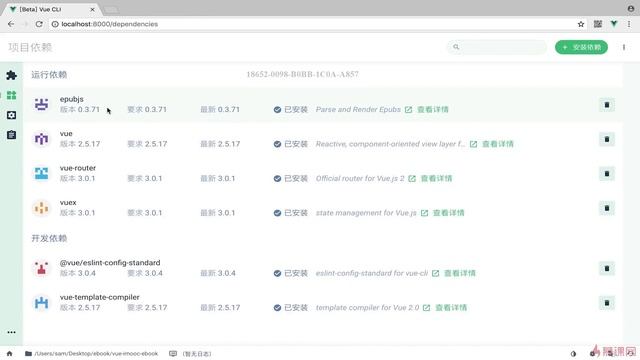Open Chrome's three-dot menu
640x360 pixels.
(x=629, y=24)
